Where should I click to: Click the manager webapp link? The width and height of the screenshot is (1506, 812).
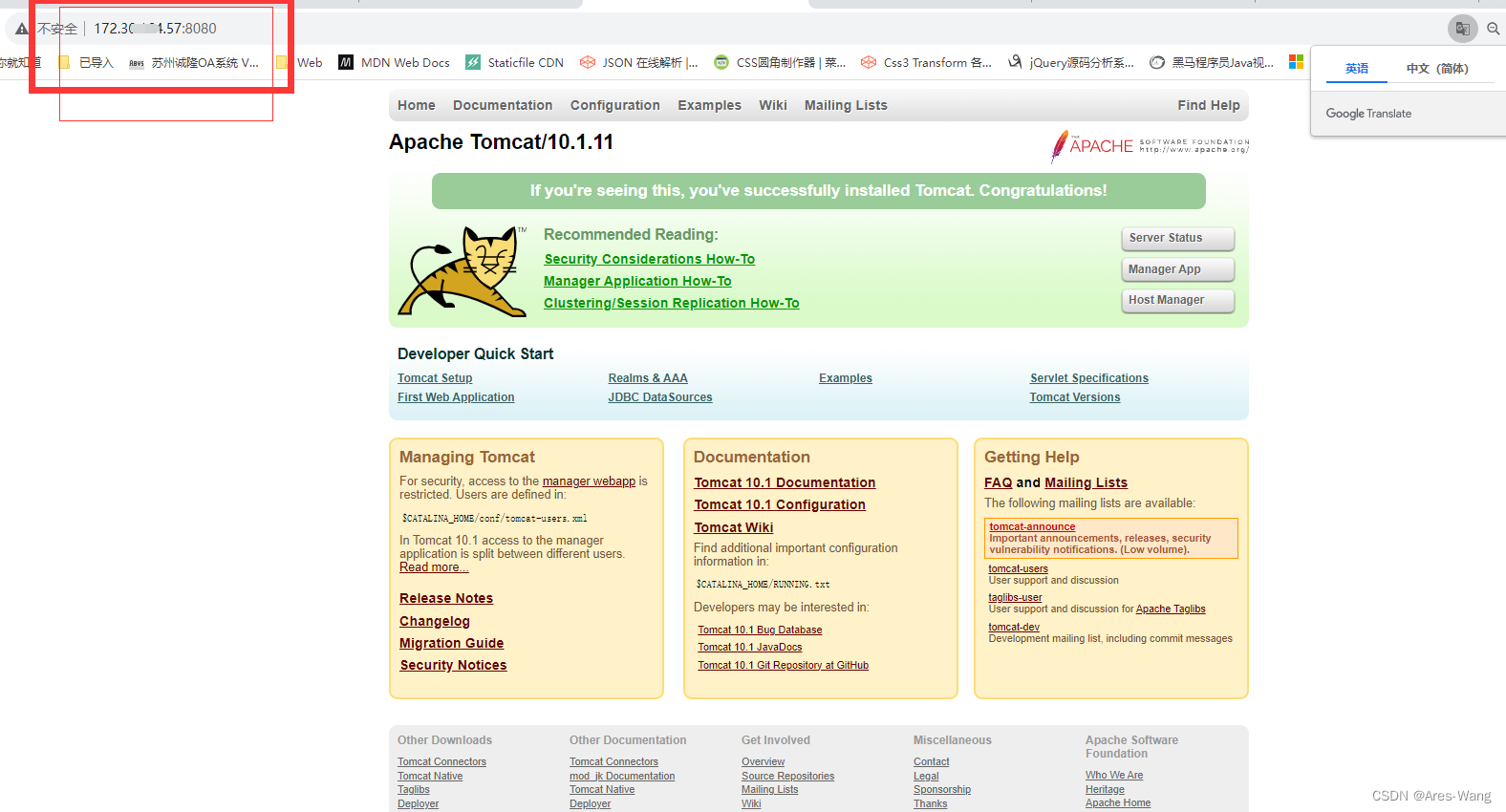pos(589,481)
